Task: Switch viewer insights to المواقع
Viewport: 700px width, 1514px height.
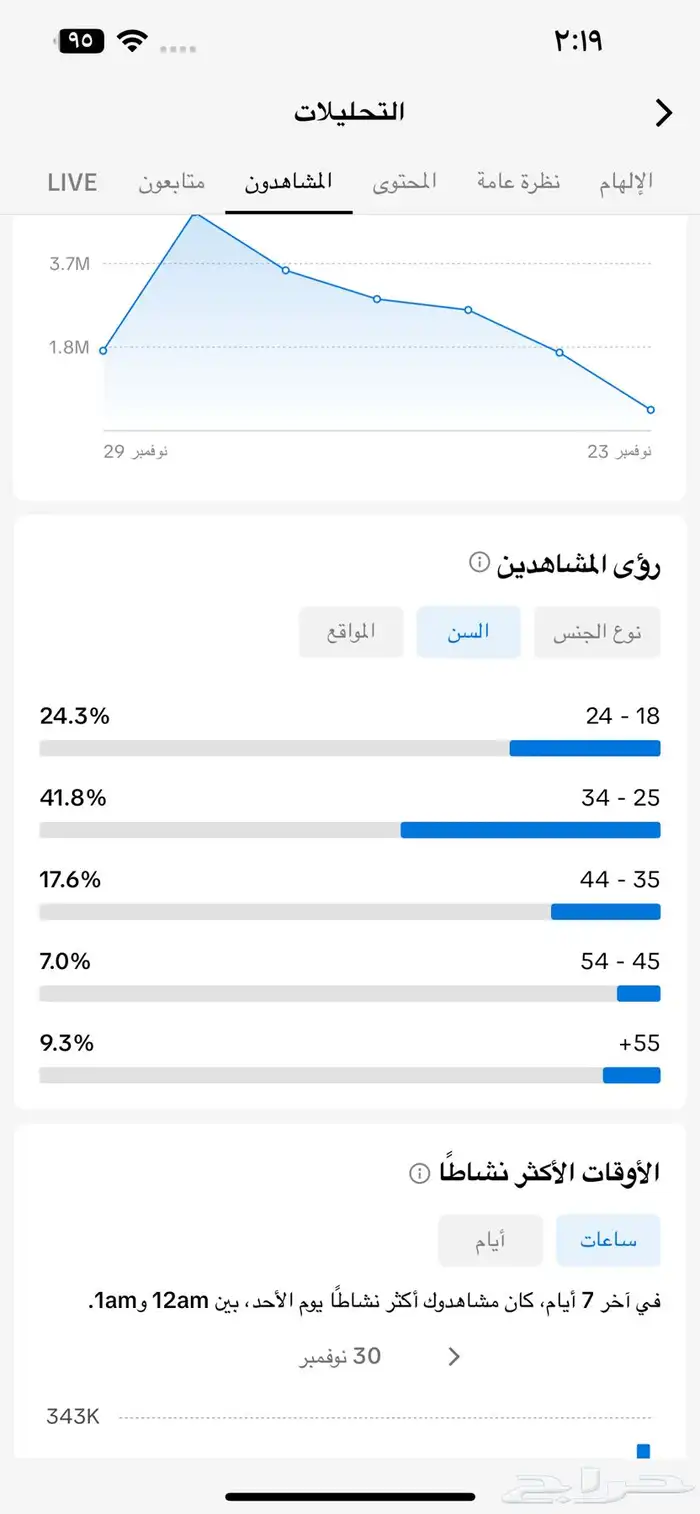Action: pos(351,631)
